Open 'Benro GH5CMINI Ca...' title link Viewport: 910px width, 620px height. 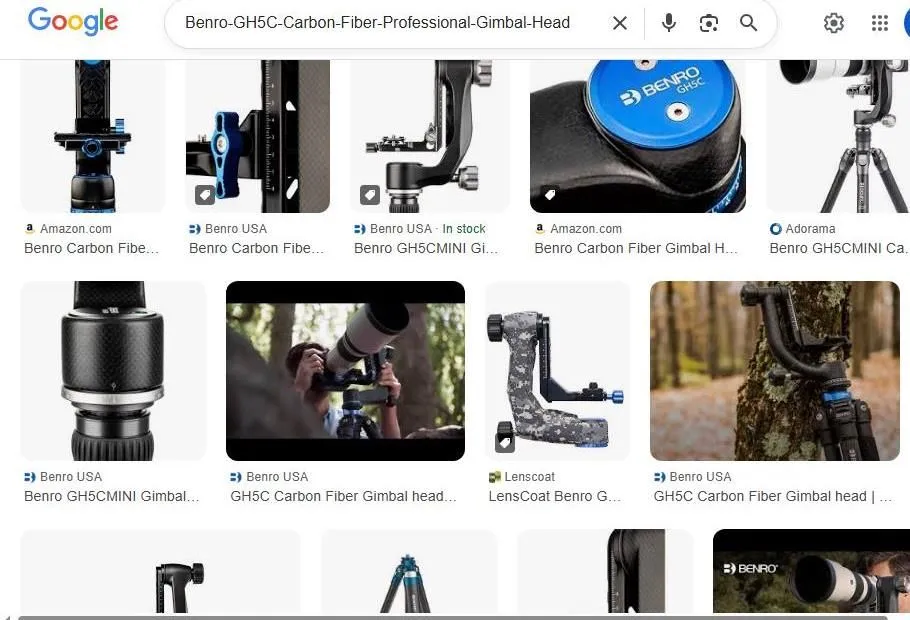(837, 248)
